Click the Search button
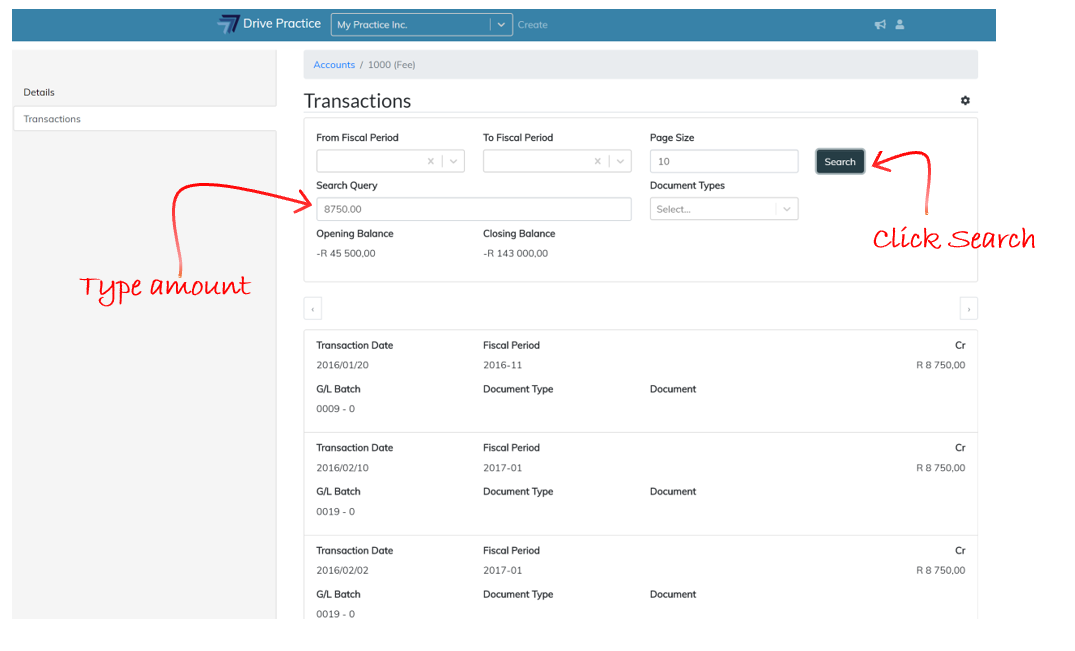 click(x=840, y=162)
